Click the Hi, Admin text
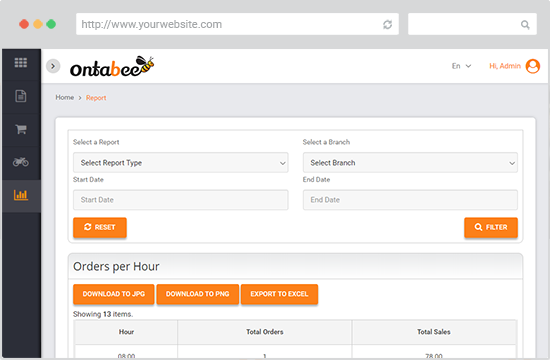The height and width of the screenshot is (360, 550). tap(505, 66)
